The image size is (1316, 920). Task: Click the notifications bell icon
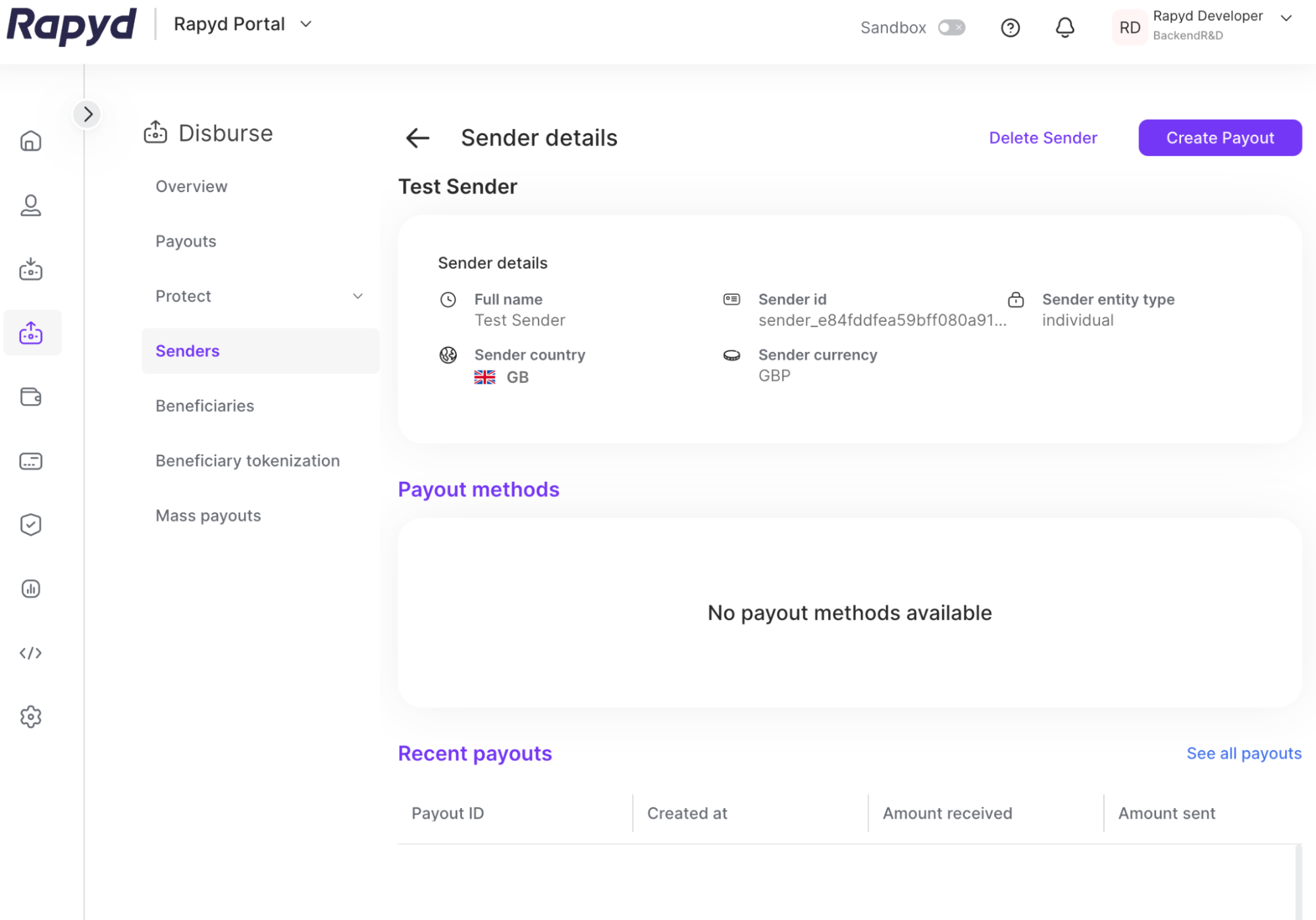pos(1062,27)
